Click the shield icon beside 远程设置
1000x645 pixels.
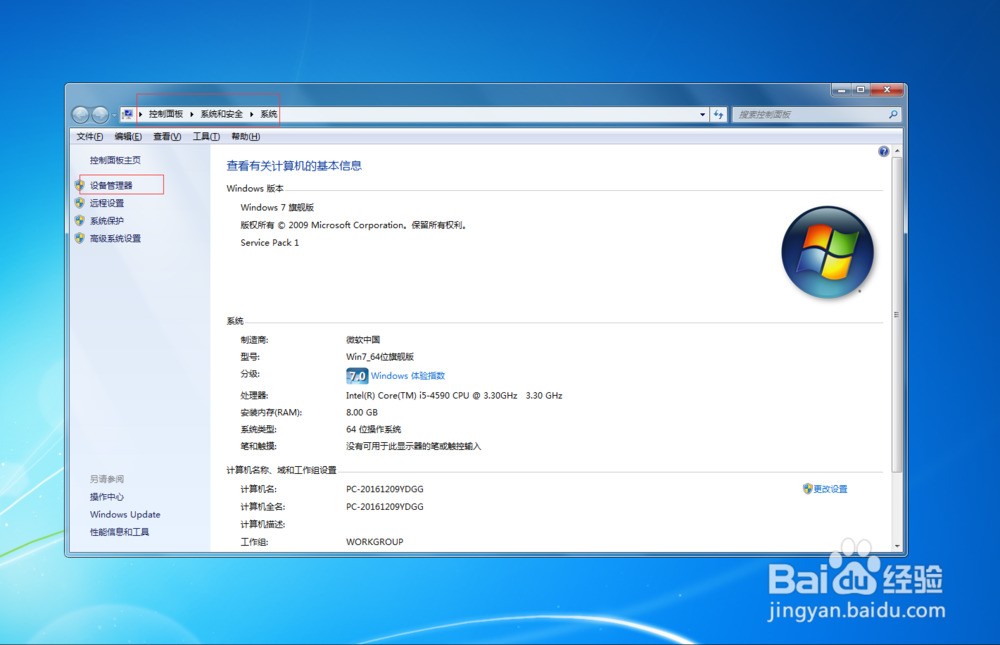80,203
